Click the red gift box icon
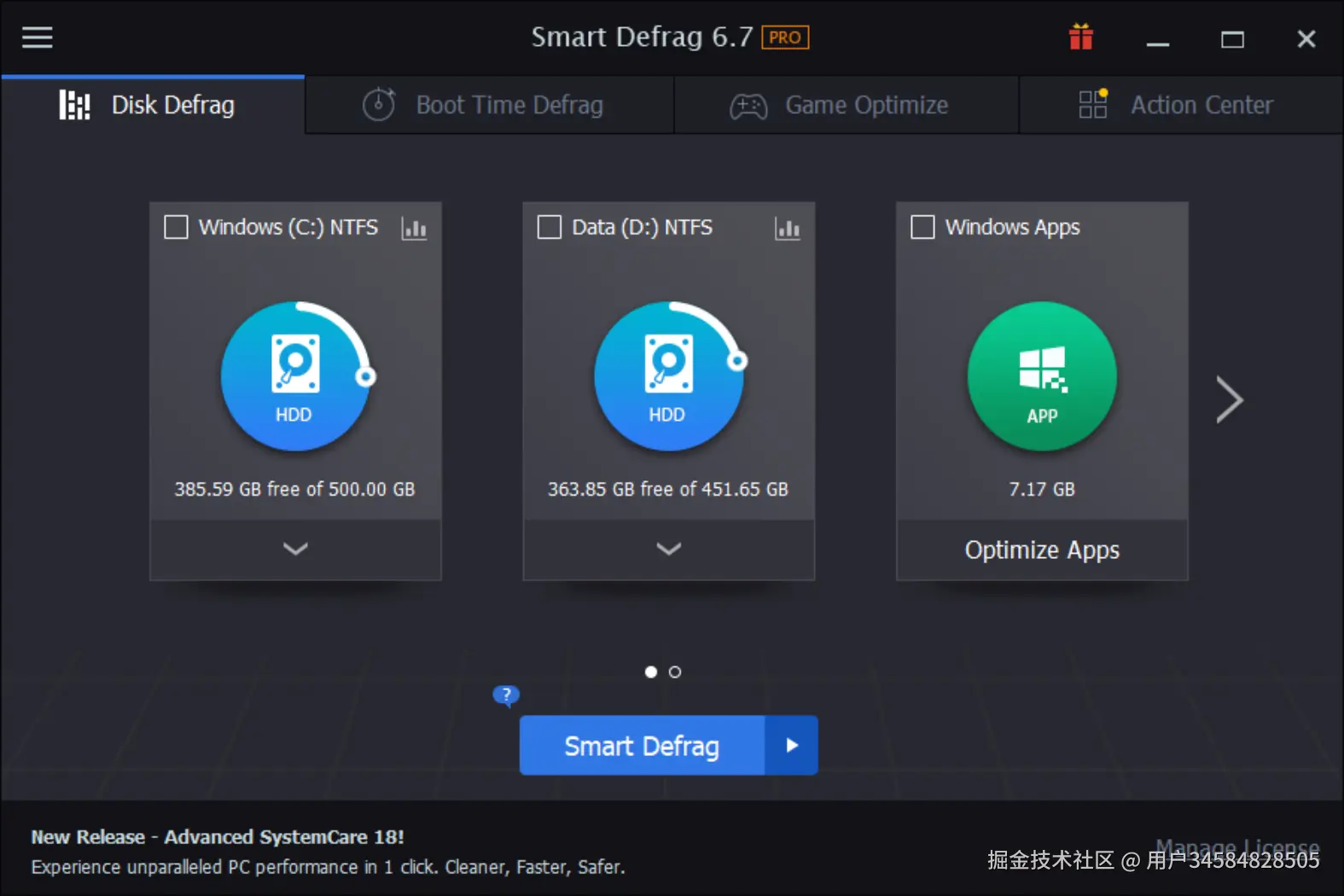This screenshot has height=896, width=1344. pos(1081,38)
